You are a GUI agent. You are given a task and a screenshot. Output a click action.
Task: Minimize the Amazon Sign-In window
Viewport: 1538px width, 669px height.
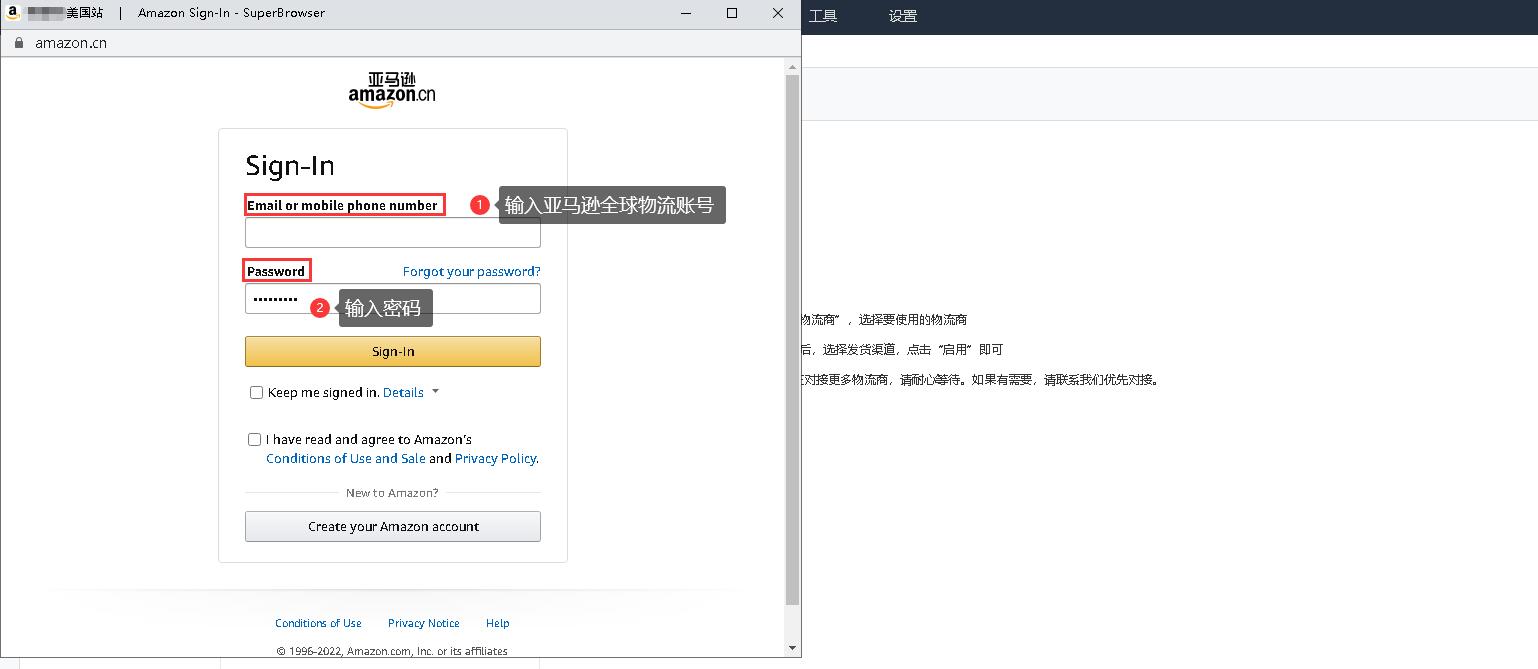pos(686,13)
